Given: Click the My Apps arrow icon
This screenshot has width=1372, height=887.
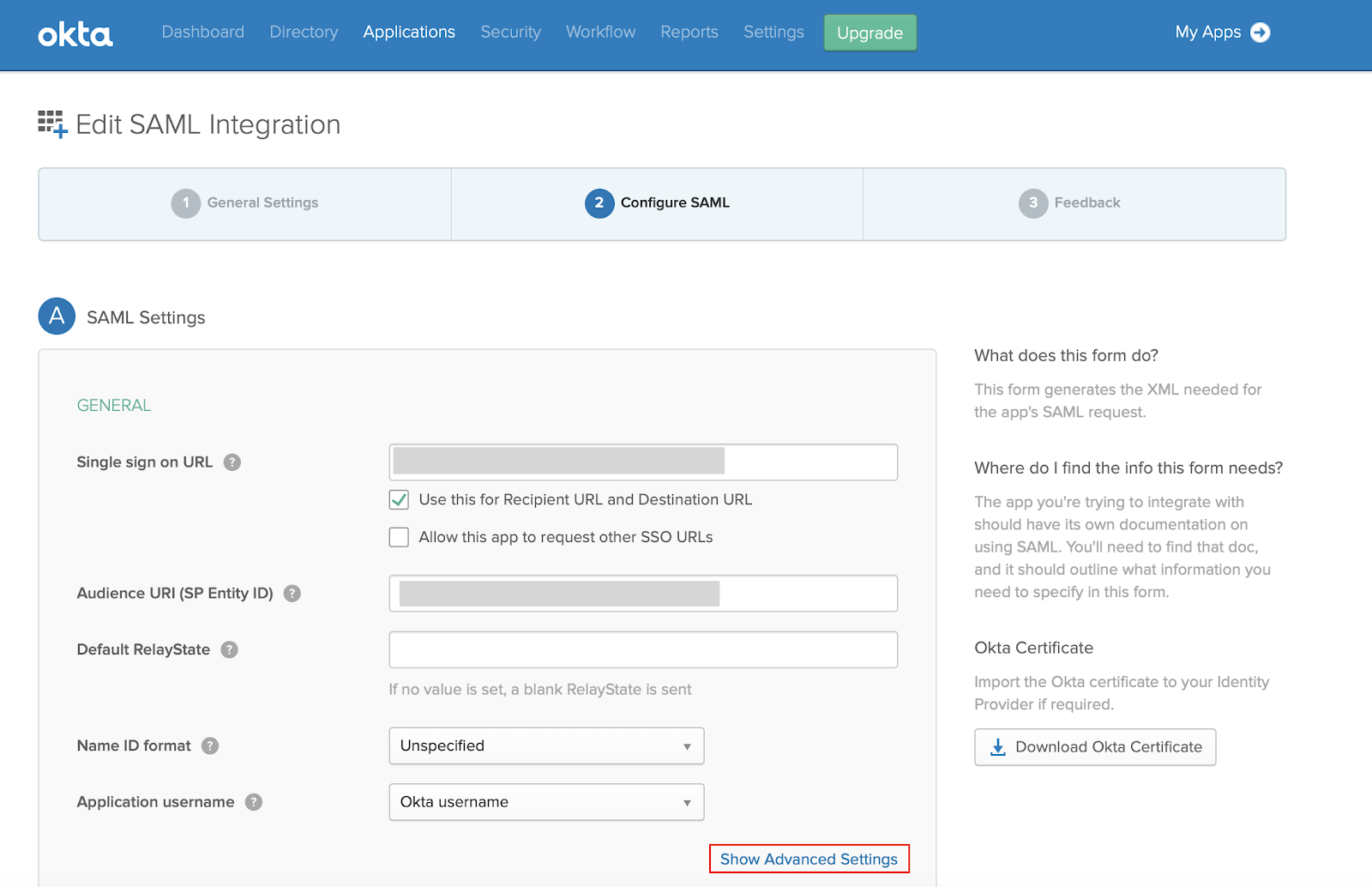Looking at the screenshot, I should coord(1261,33).
